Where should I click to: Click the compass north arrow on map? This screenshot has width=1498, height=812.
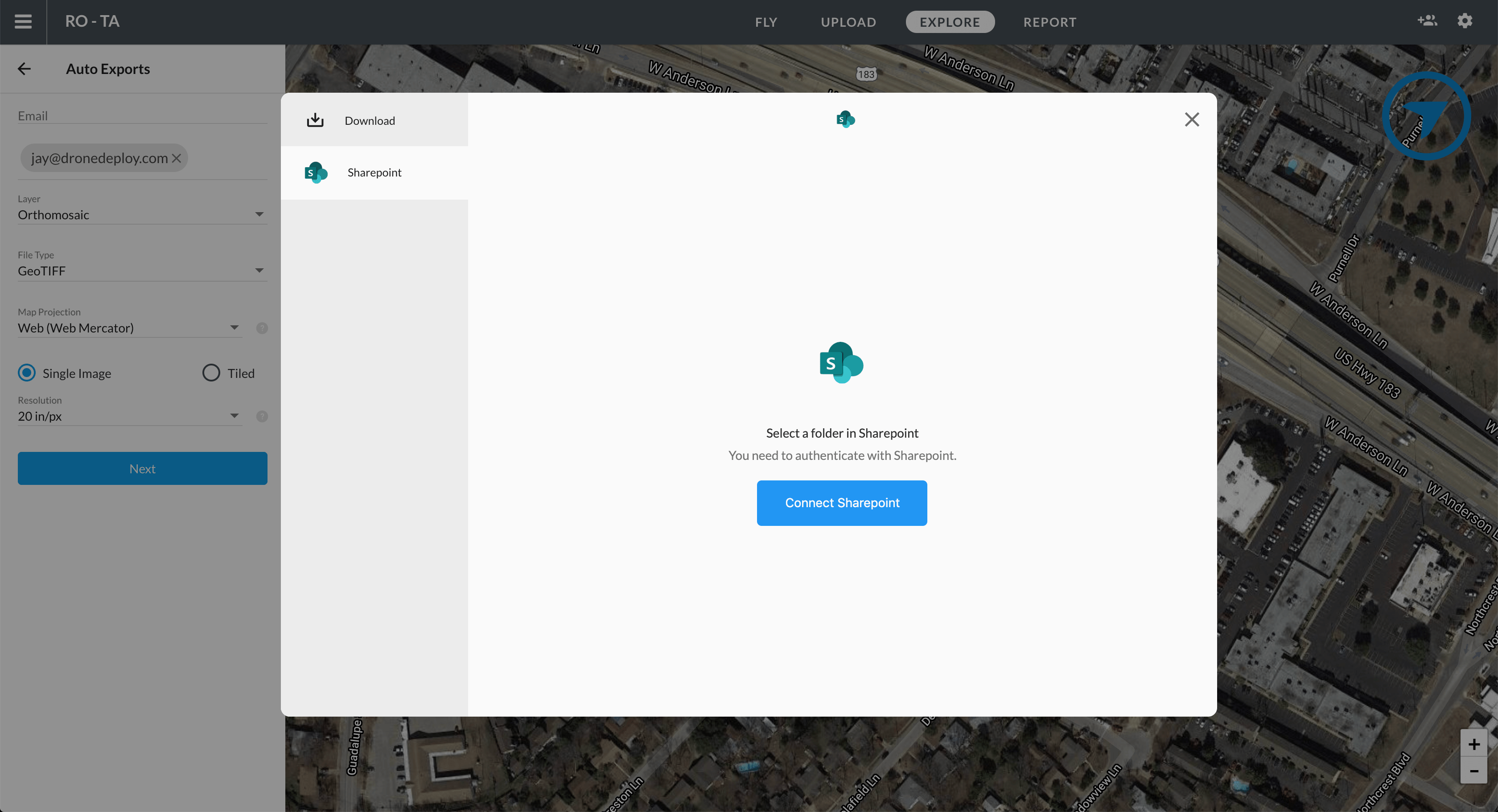point(1426,116)
